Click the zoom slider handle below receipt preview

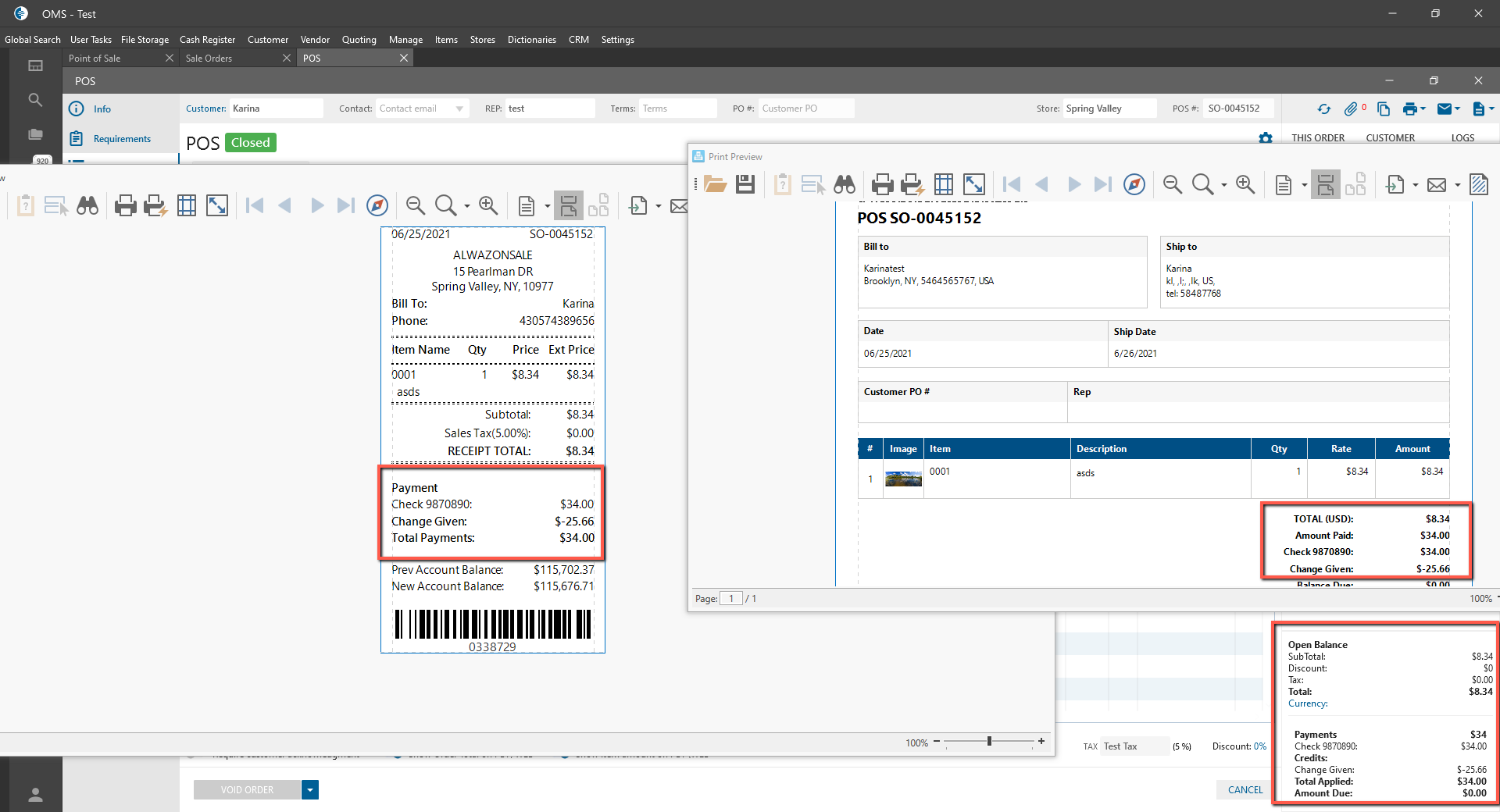(989, 741)
